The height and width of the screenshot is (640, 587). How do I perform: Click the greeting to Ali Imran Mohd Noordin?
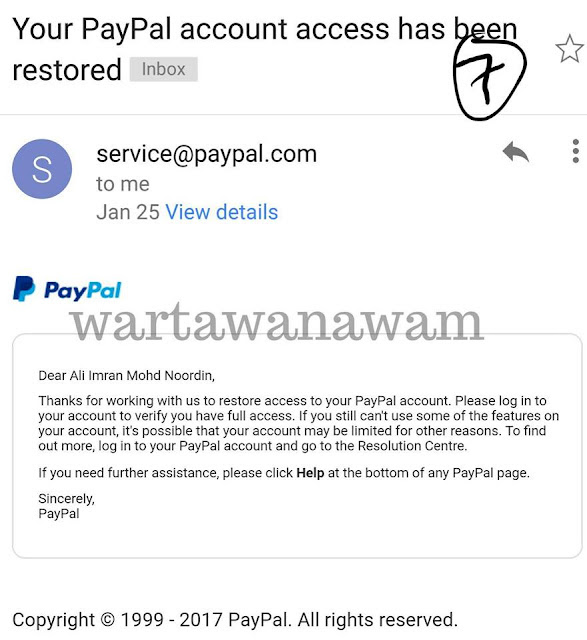pos(127,376)
